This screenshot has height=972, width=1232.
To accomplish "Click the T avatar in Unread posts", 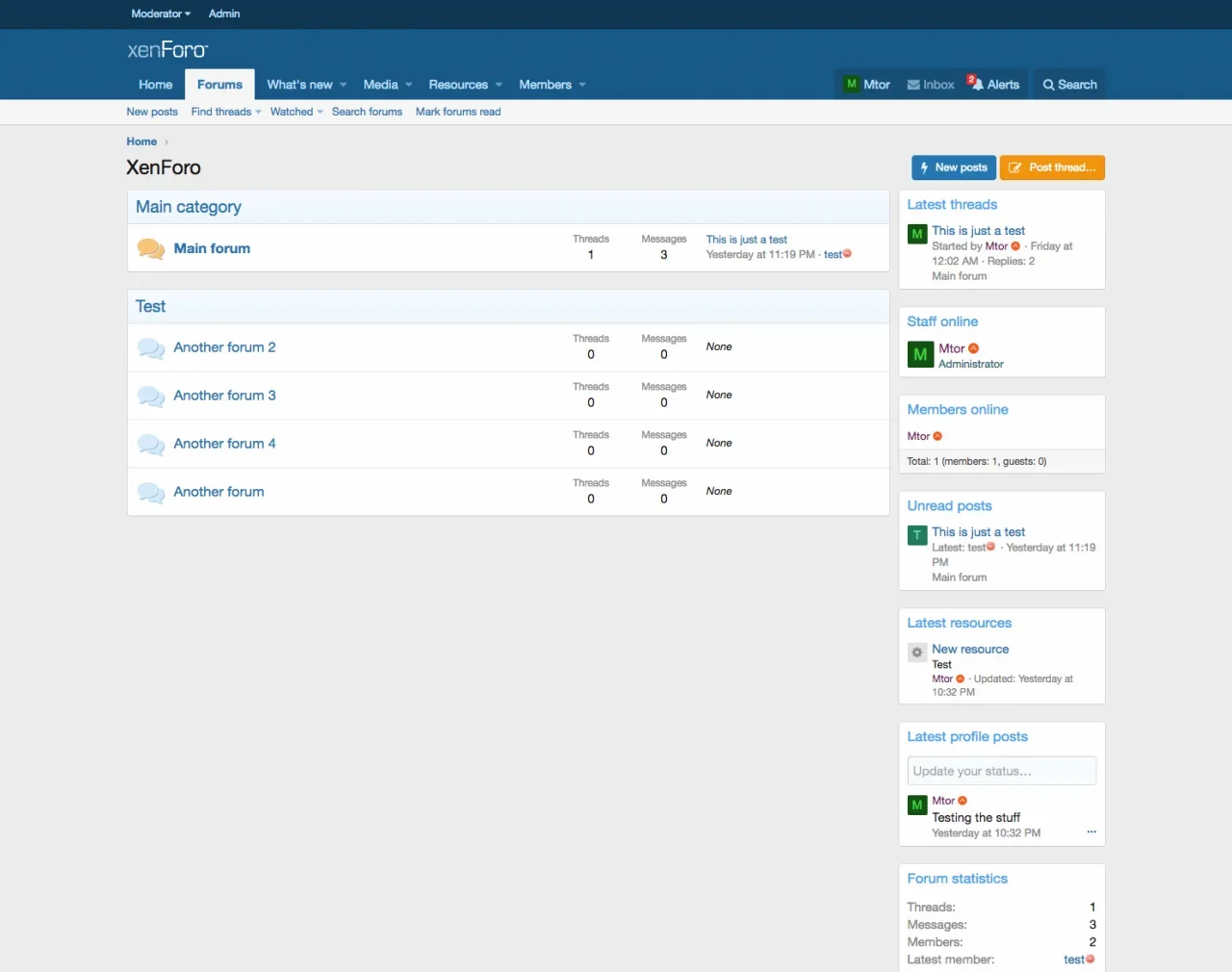I will tap(917, 535).
